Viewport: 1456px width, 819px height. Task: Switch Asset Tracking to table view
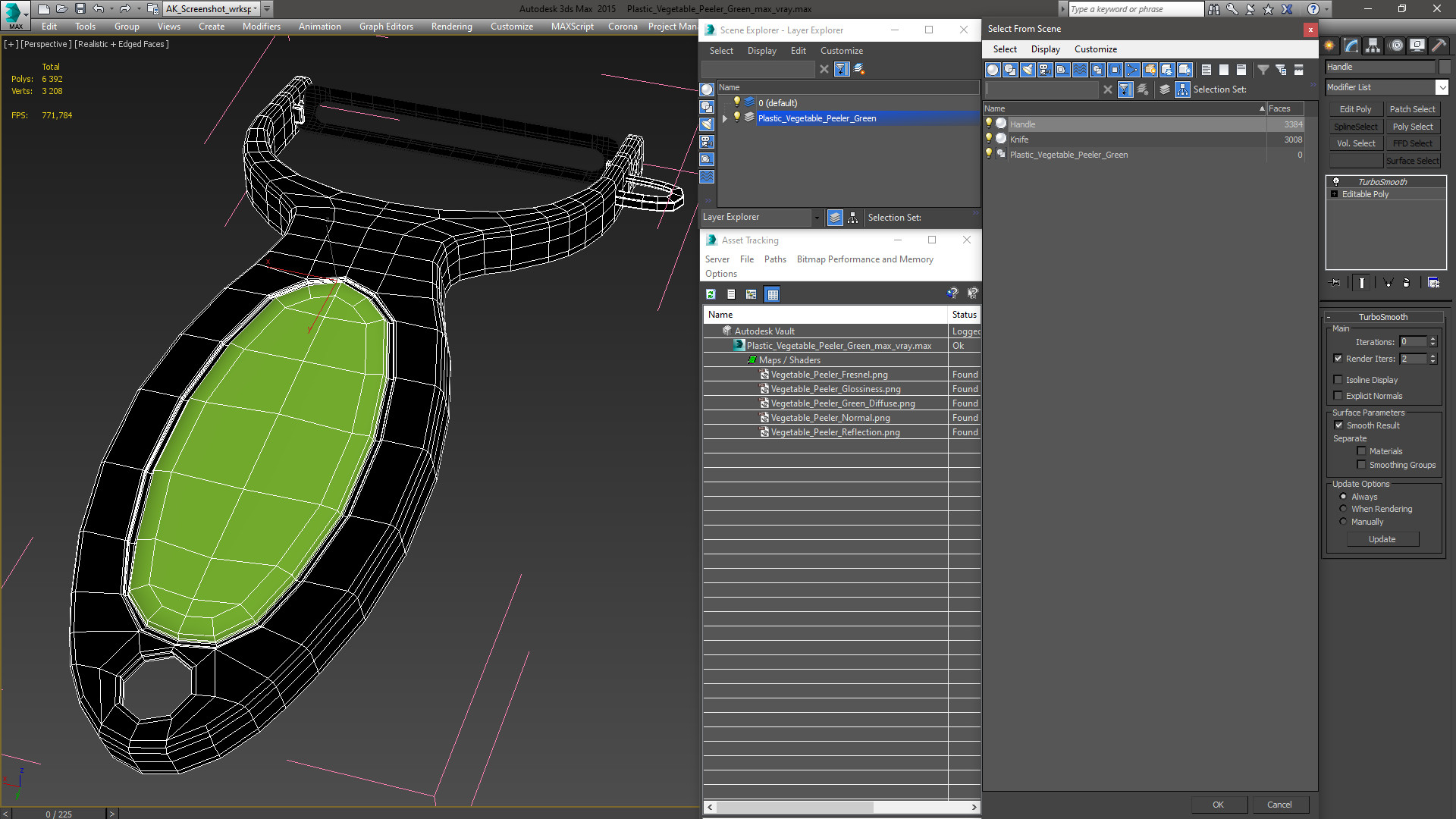[x=772, y=294]
